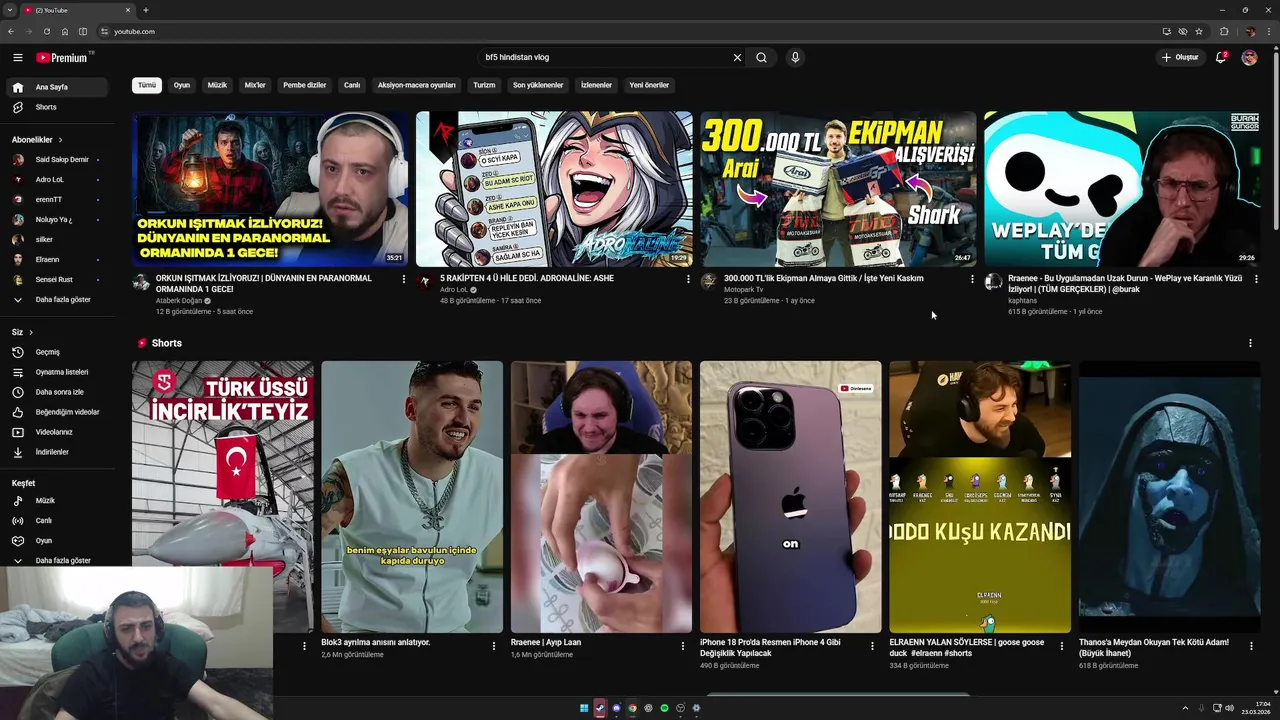Image resolution: width=1280 pixels, height=720 pixels.
Task: Open options for iPhone 18 Pro short
Action: click(872, 646)
